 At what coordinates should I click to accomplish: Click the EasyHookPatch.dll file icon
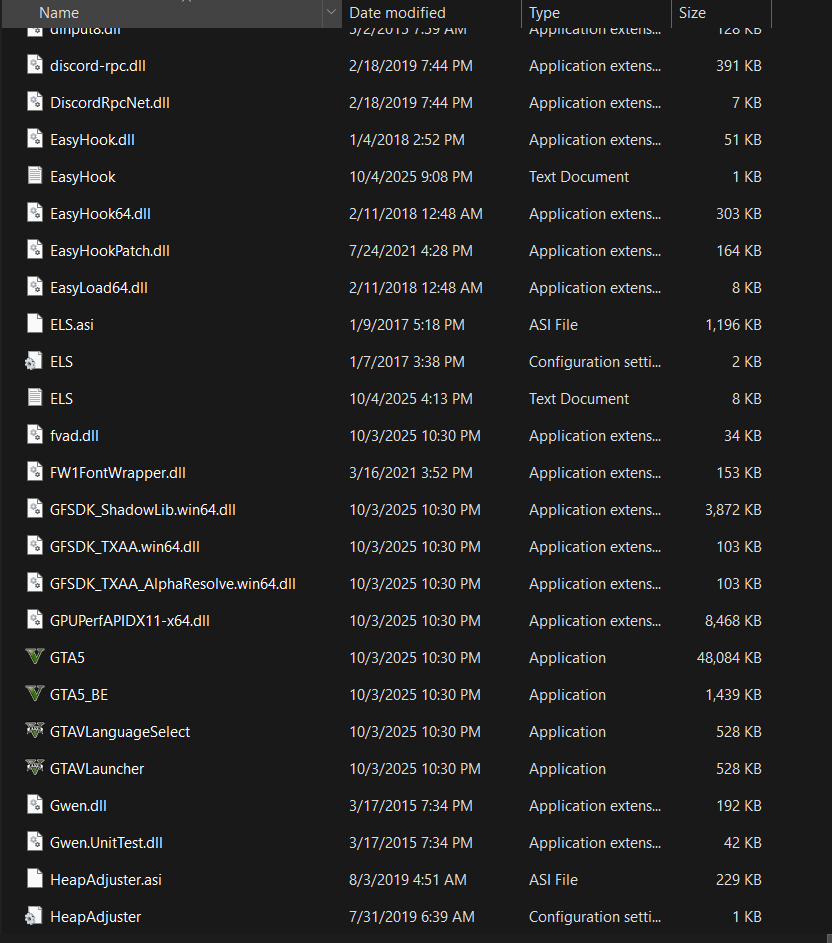(x=35, y=250)
